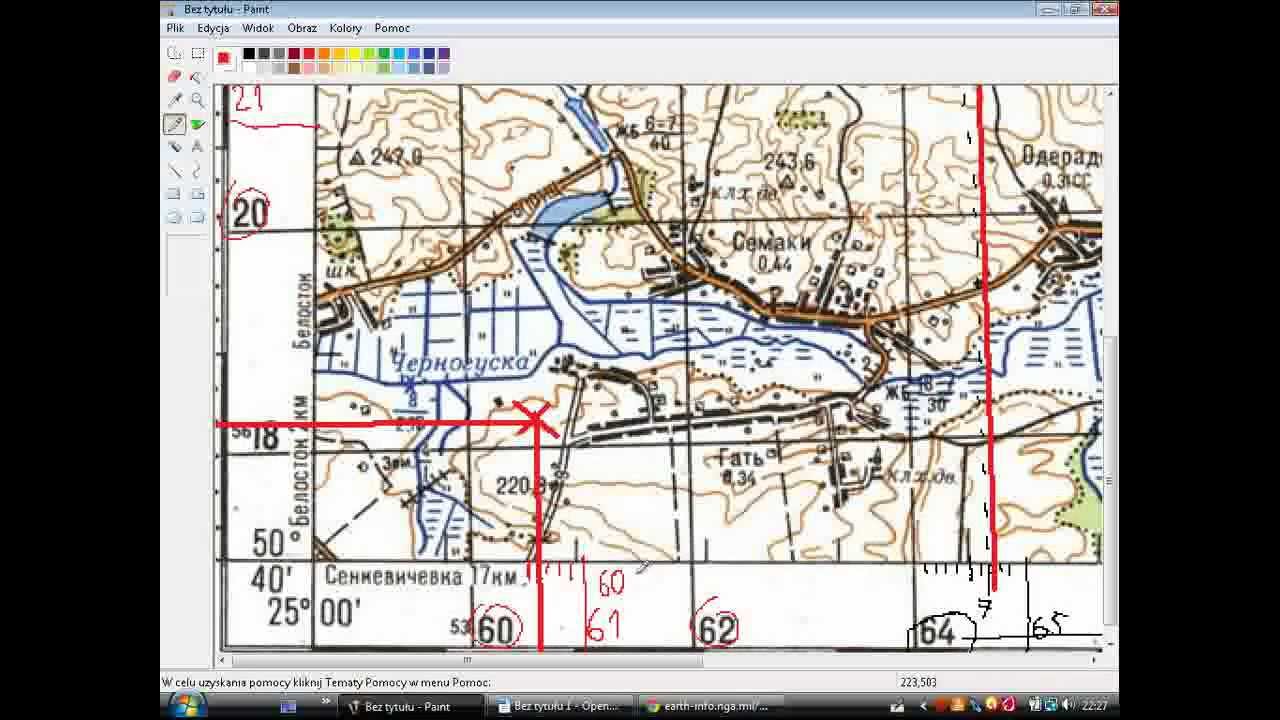The width and height of the screenshot is (1280, 720).
Task: Choose the Brush tool
Action: tap(198, 124)
